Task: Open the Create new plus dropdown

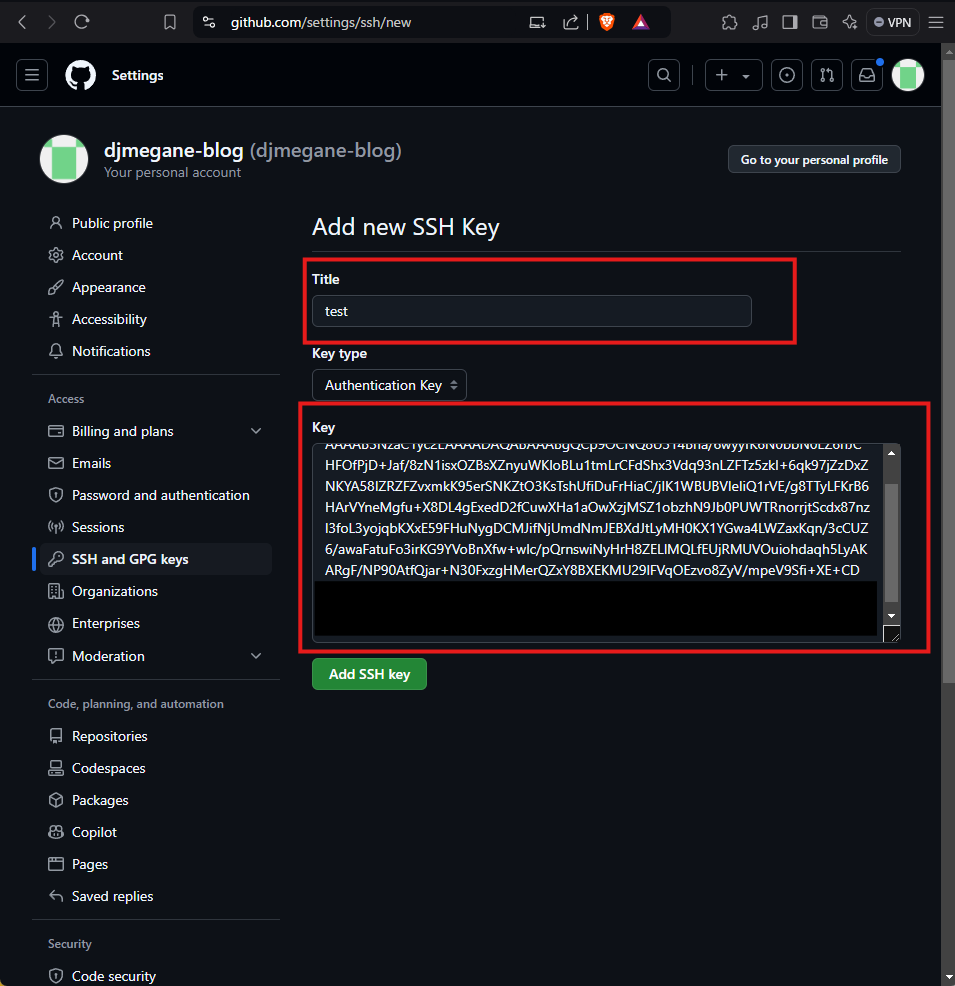Action: pyautogui.click(x=733, y=75)
